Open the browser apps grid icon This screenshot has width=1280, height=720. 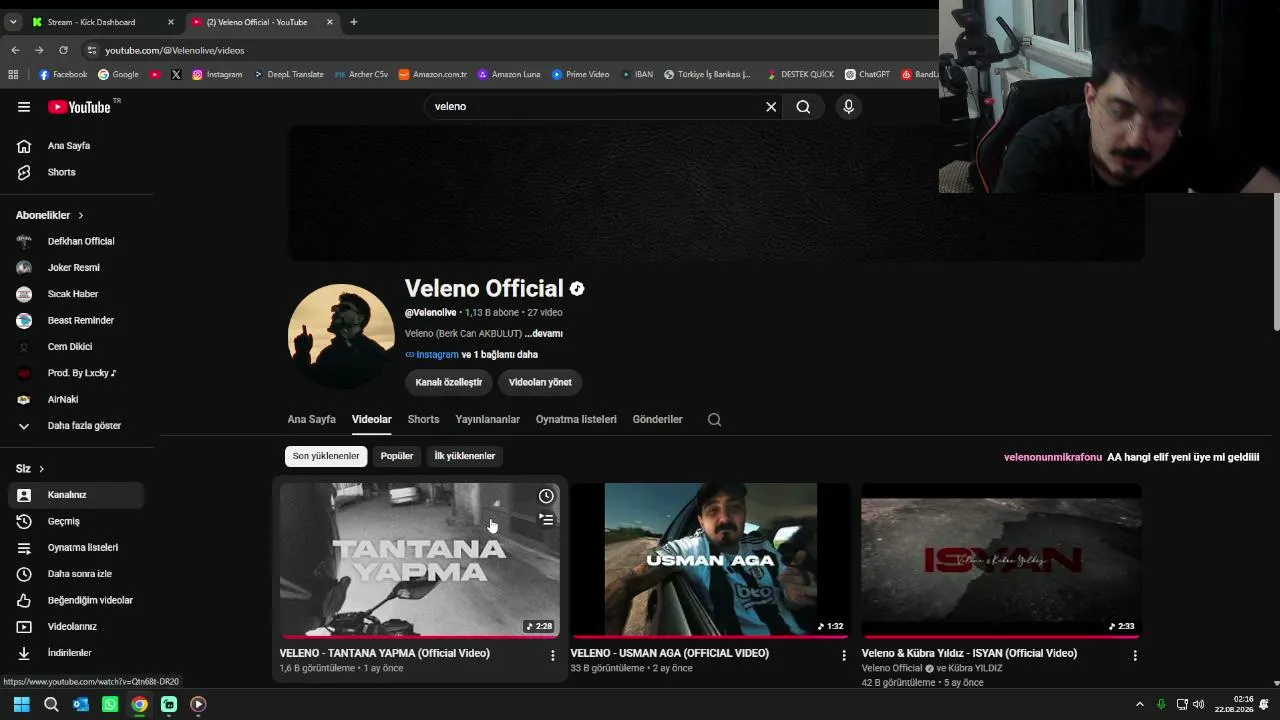[13, 74]
